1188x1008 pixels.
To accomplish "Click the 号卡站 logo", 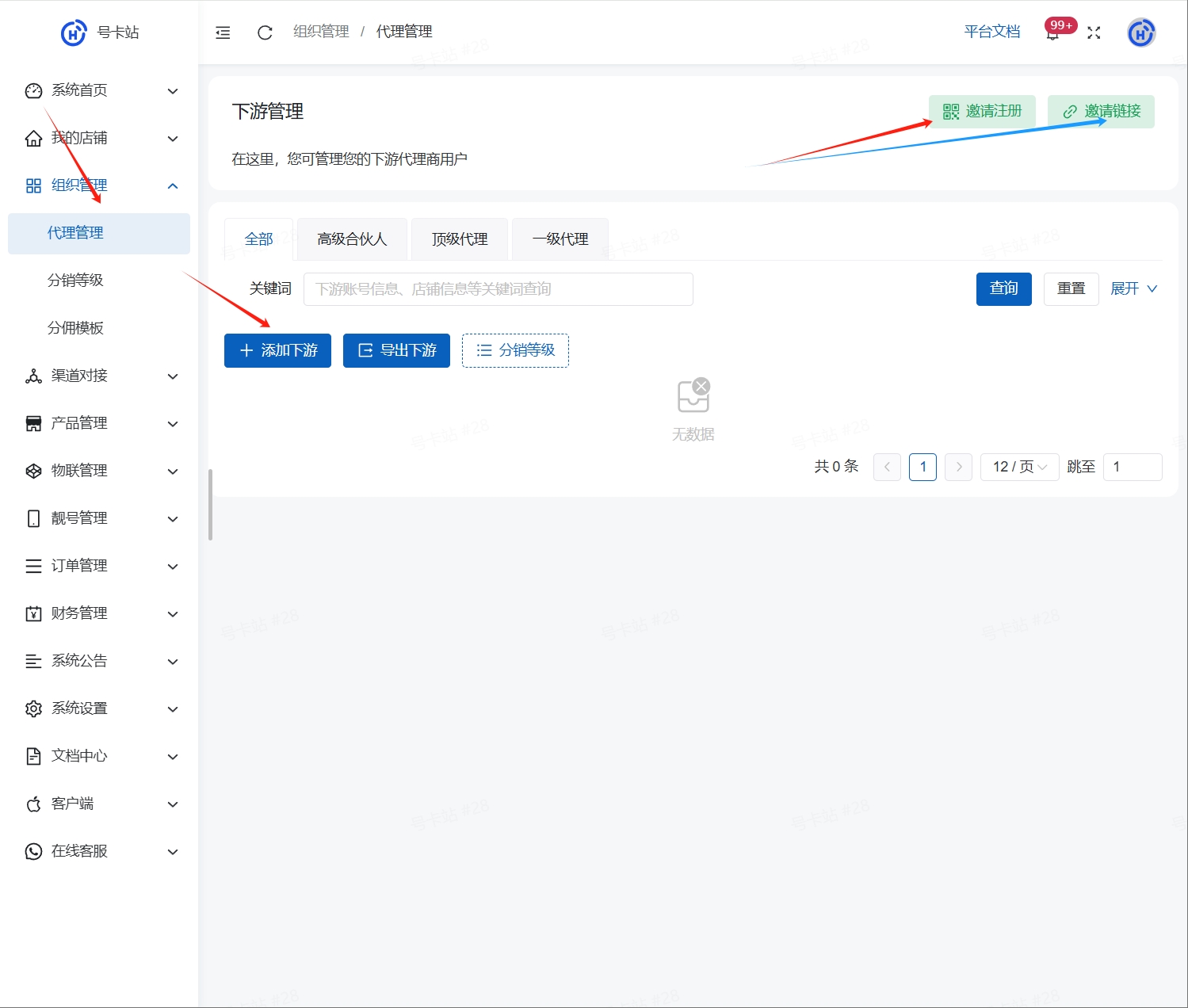I will [99, 32].
